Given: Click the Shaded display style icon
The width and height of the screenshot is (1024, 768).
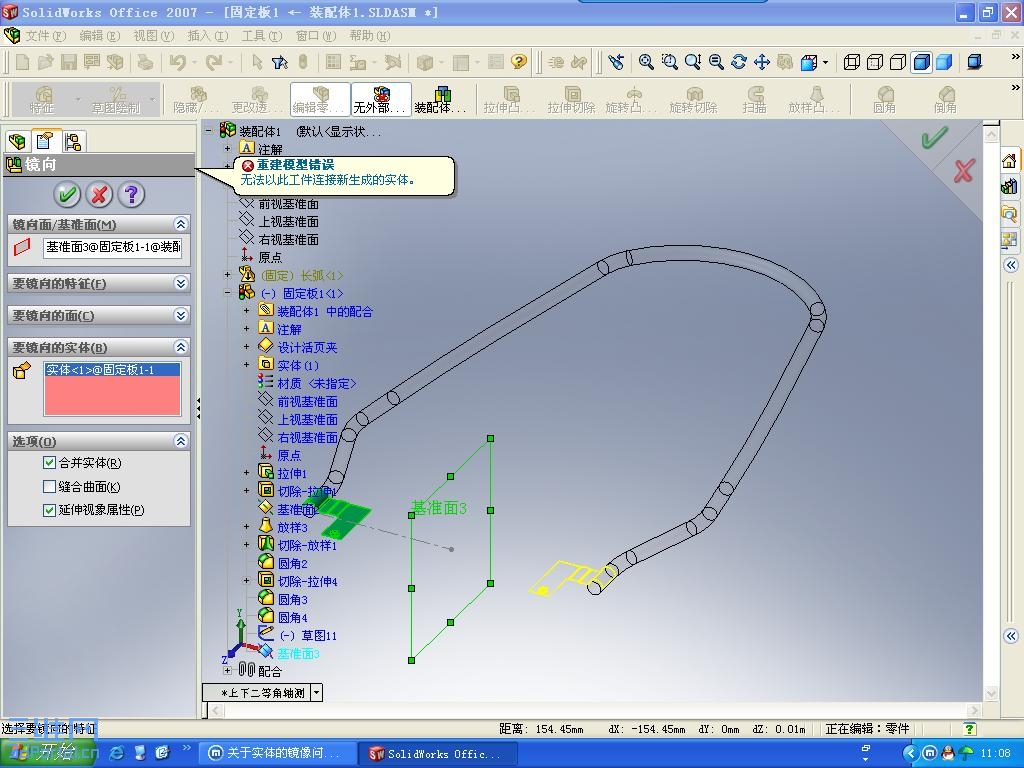Looking at the screenshot, I should (x=944, y=62).
